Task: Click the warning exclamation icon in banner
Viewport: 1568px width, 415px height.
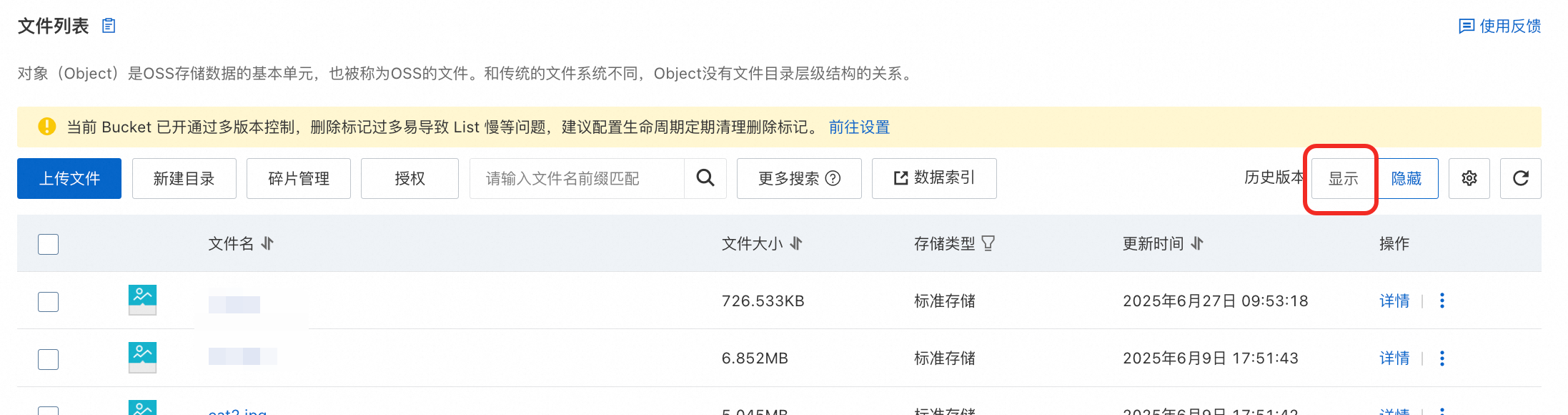Action: point(46,127)
